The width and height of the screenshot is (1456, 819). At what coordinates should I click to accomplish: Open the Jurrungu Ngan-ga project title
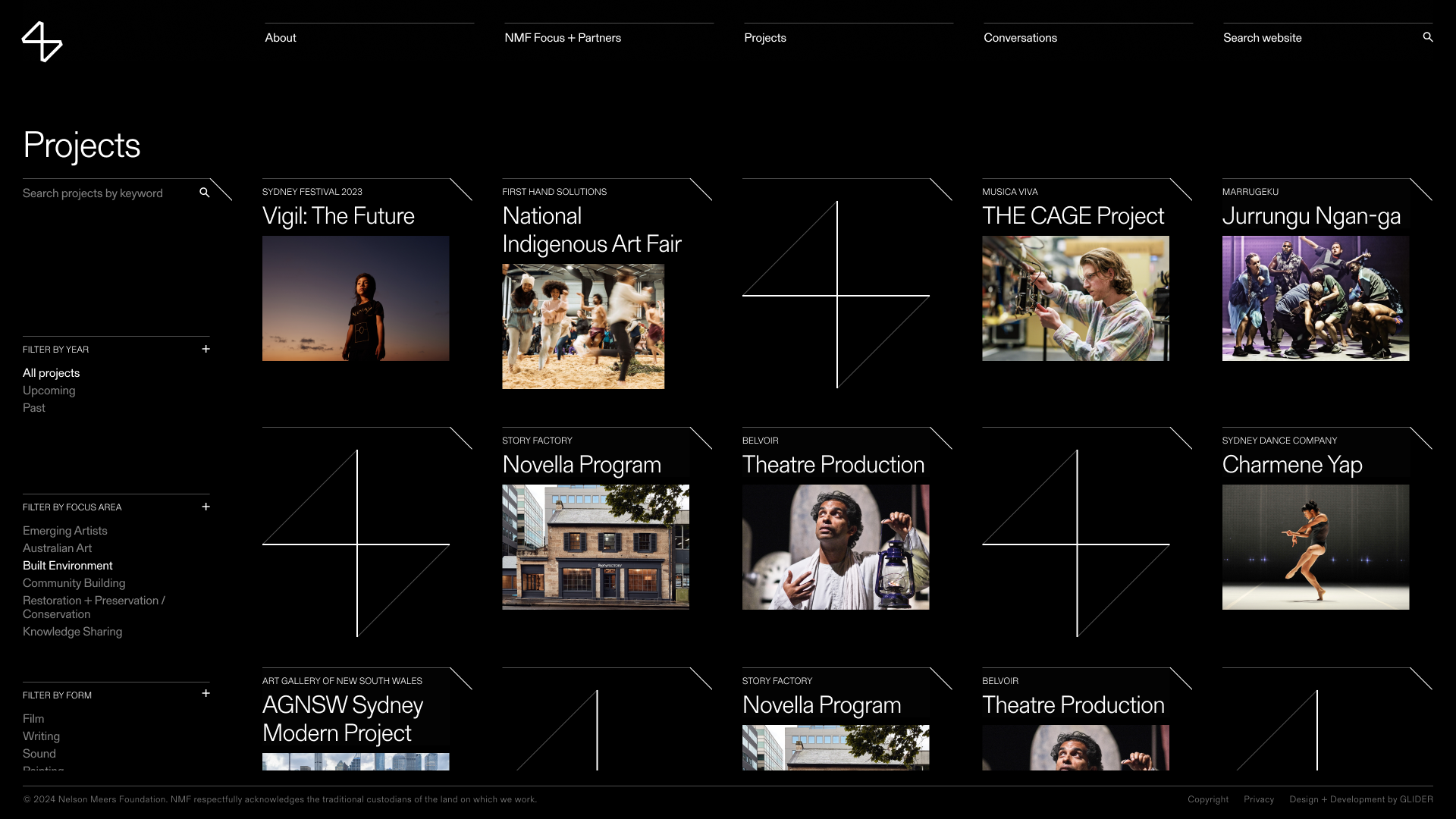(1310, 216)
